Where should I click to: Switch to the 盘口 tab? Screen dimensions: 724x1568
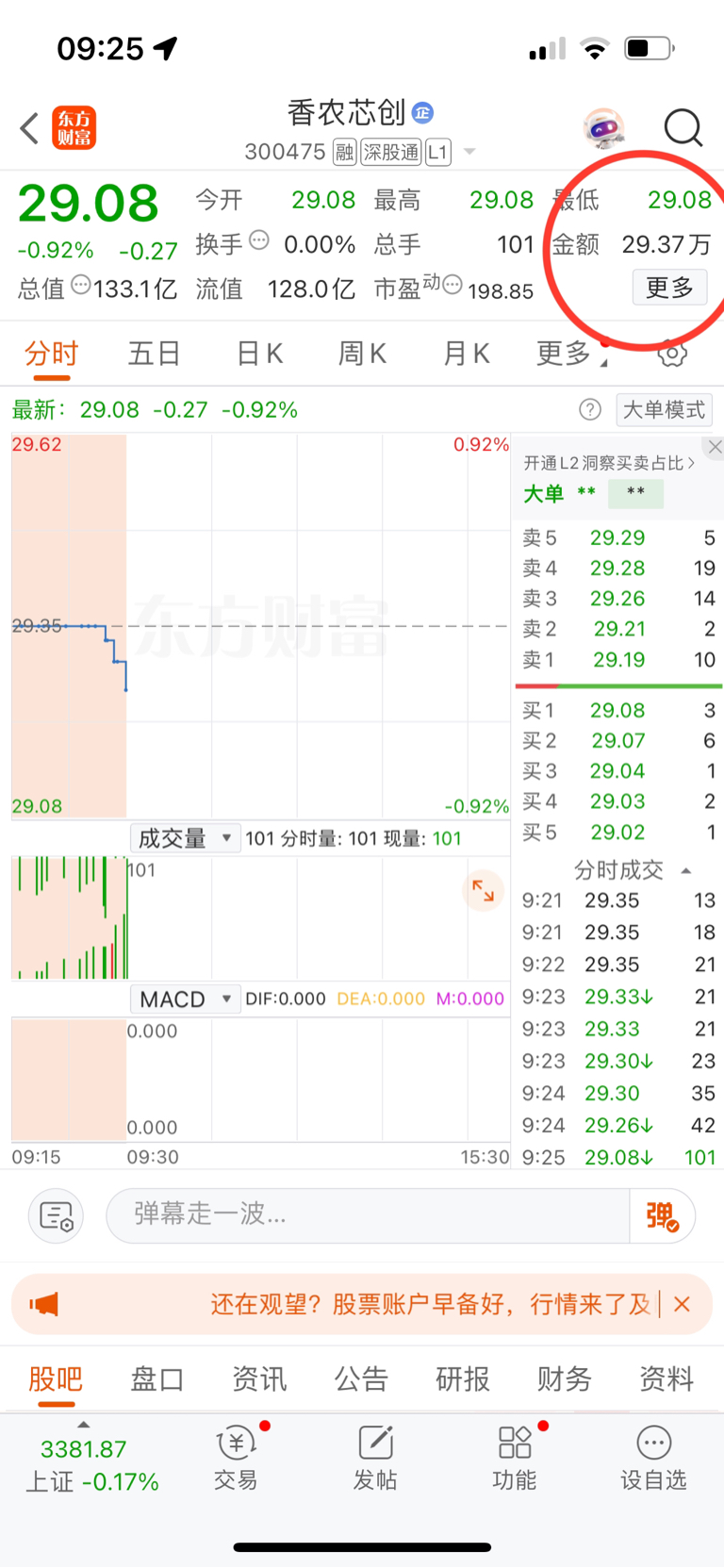(156, 1379)
